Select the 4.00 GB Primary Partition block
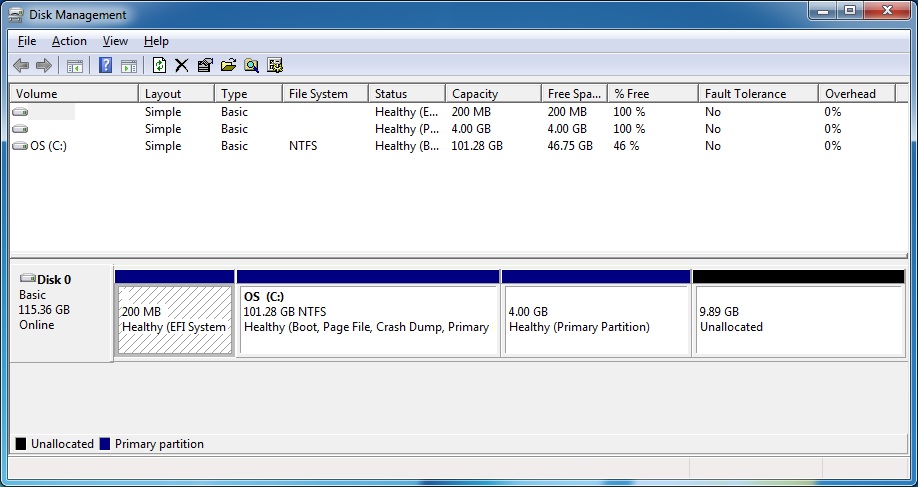This screenshot has height=487, width=918. (x=597, y=320)
